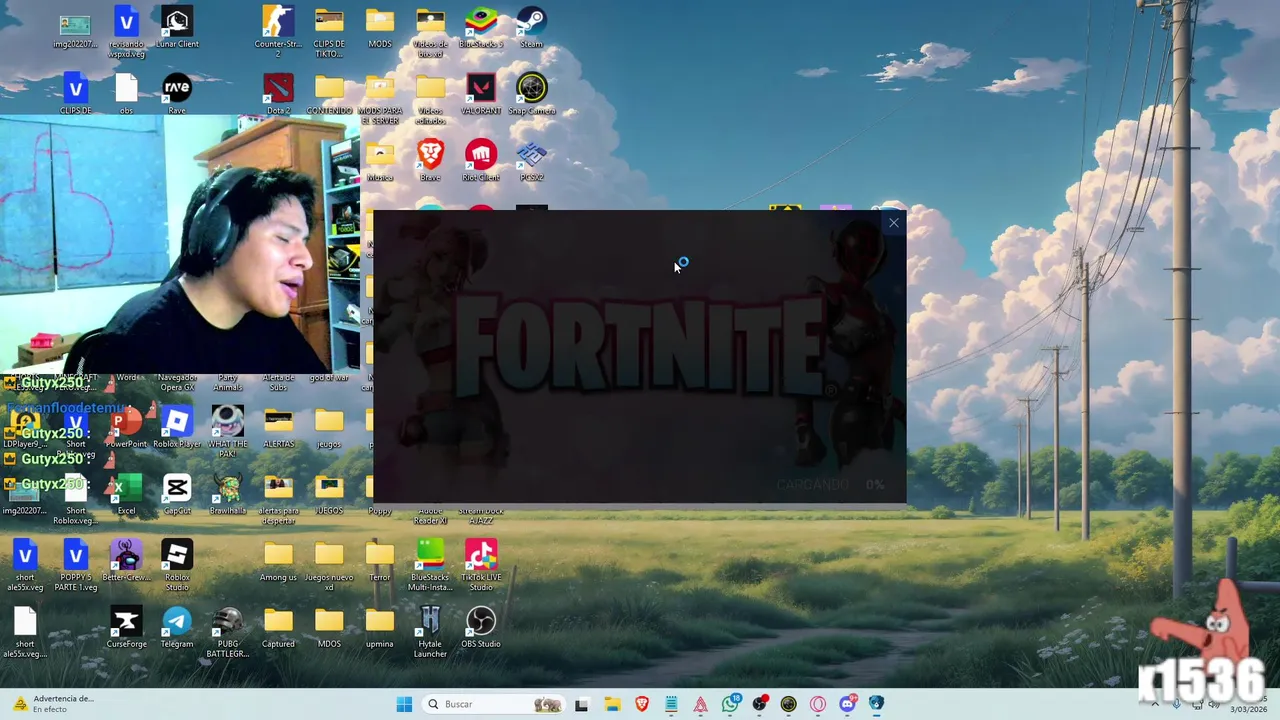The width and height of the screenshot is (1280, 720).
Task: Open the Captured folder
Action: pyautogui.click(x=278, y=628)
